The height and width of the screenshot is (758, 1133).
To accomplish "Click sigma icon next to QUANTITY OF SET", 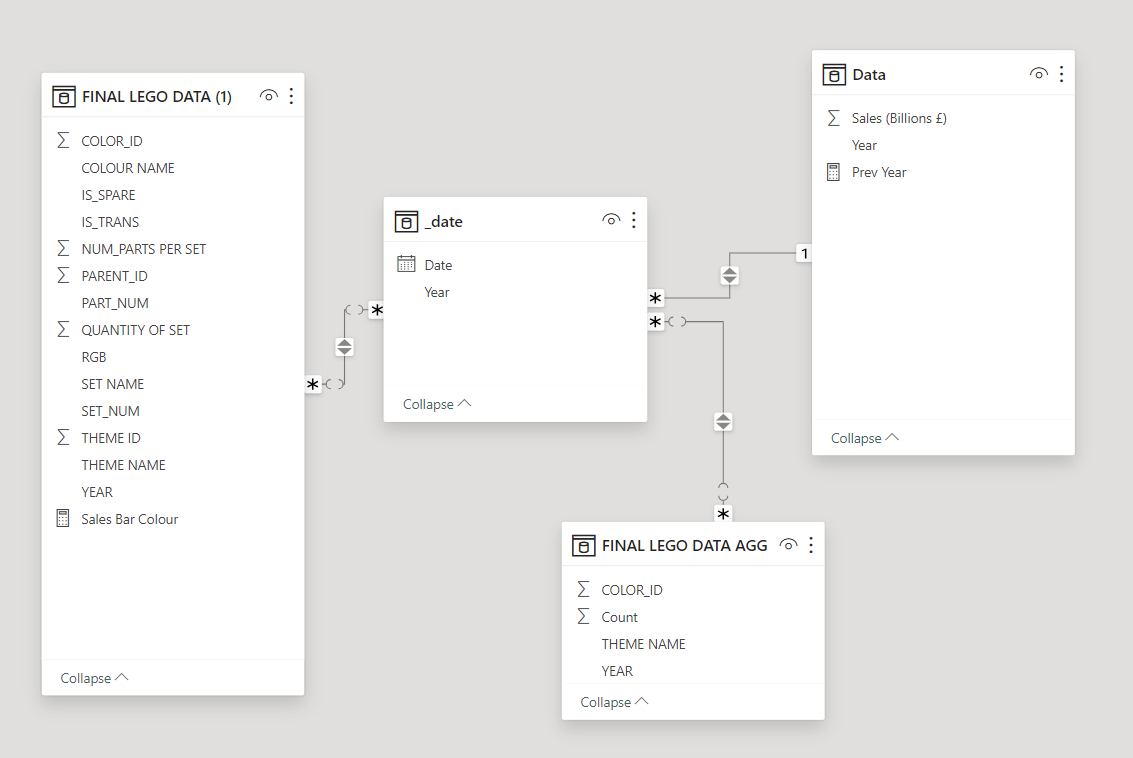I will [63, 330].
